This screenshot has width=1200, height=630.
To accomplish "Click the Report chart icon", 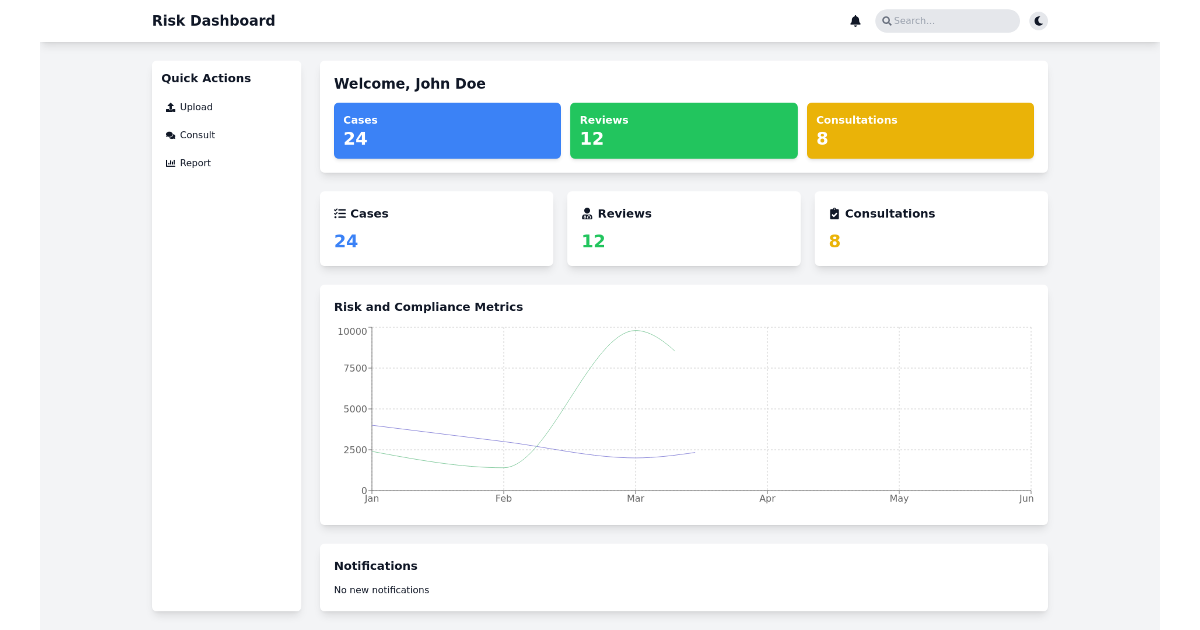I will click(x=170, y=162).
